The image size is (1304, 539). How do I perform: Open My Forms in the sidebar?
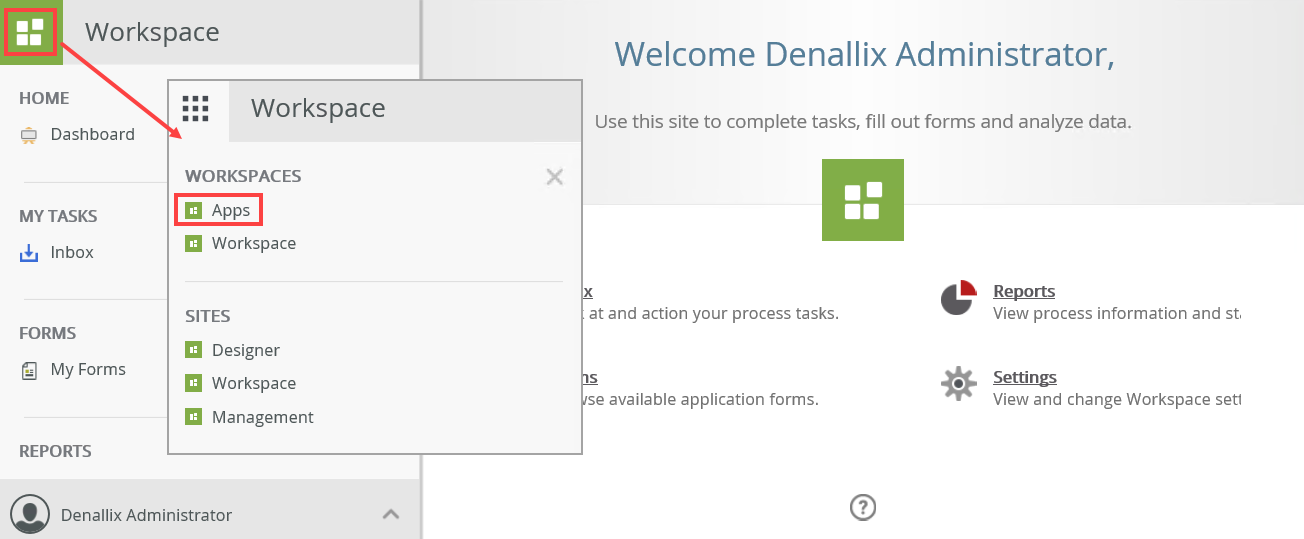(88, 369)
